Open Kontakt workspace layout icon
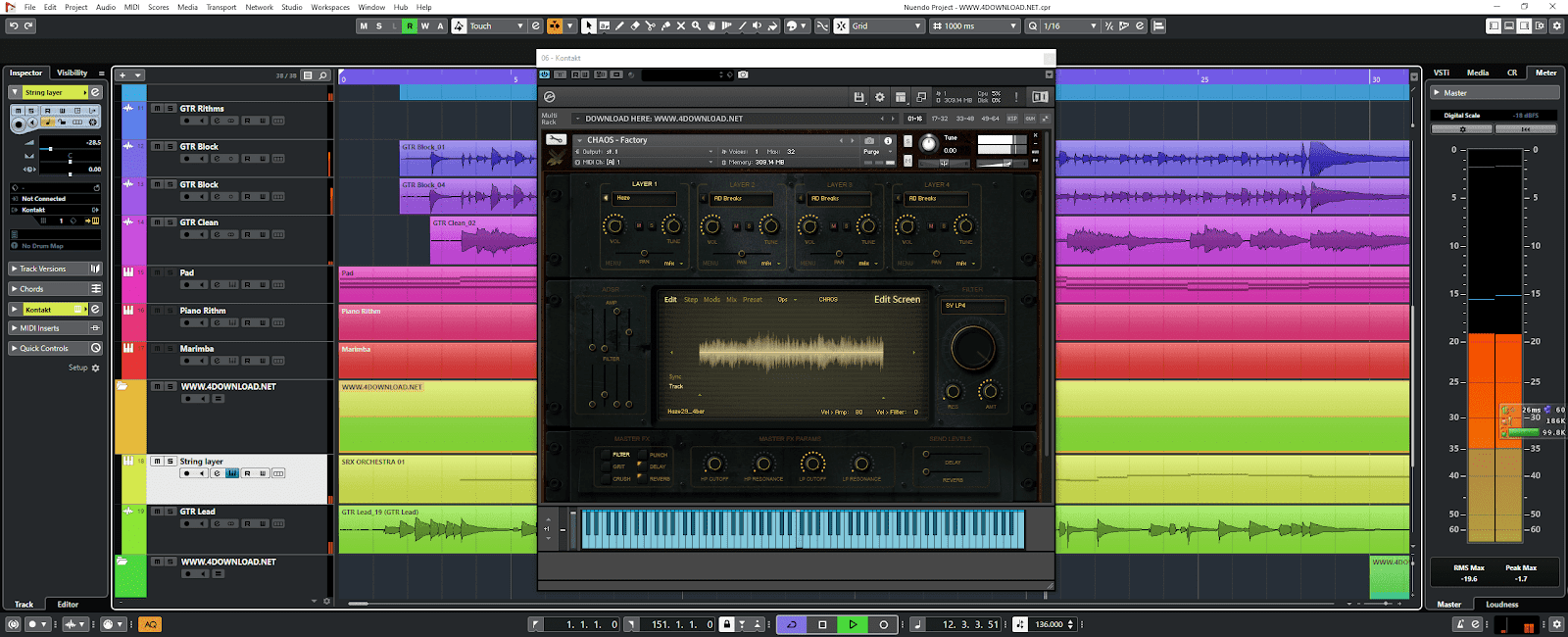 pos(901,97)
